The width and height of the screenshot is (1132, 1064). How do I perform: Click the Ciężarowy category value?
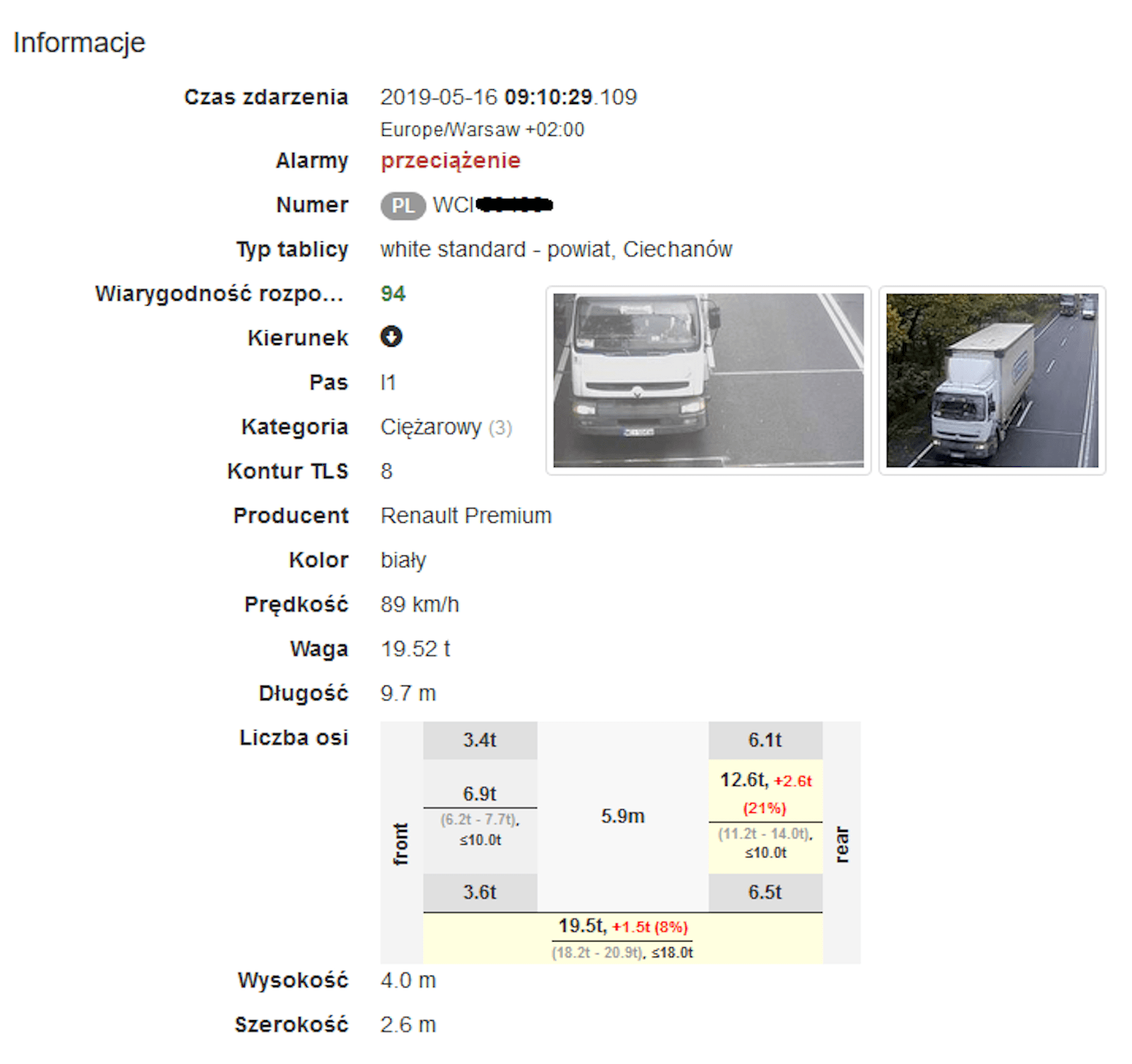pos(431,427)
